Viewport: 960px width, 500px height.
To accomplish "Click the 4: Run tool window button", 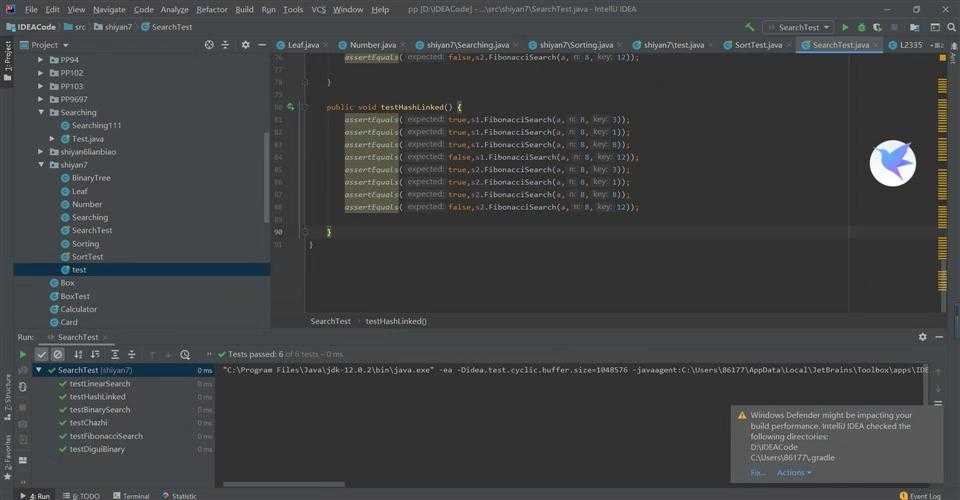I will click(35, 496).
